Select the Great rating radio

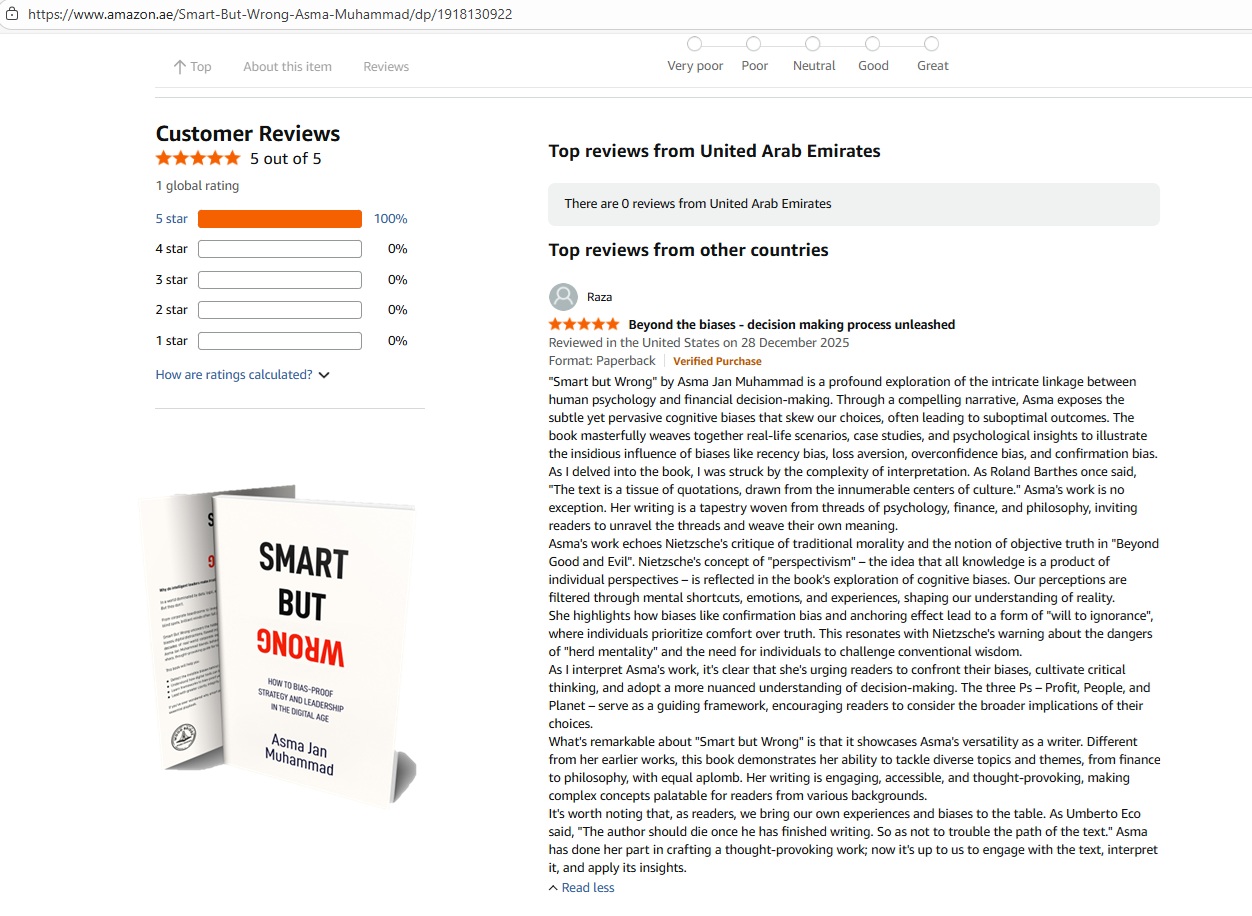point(932,44)
